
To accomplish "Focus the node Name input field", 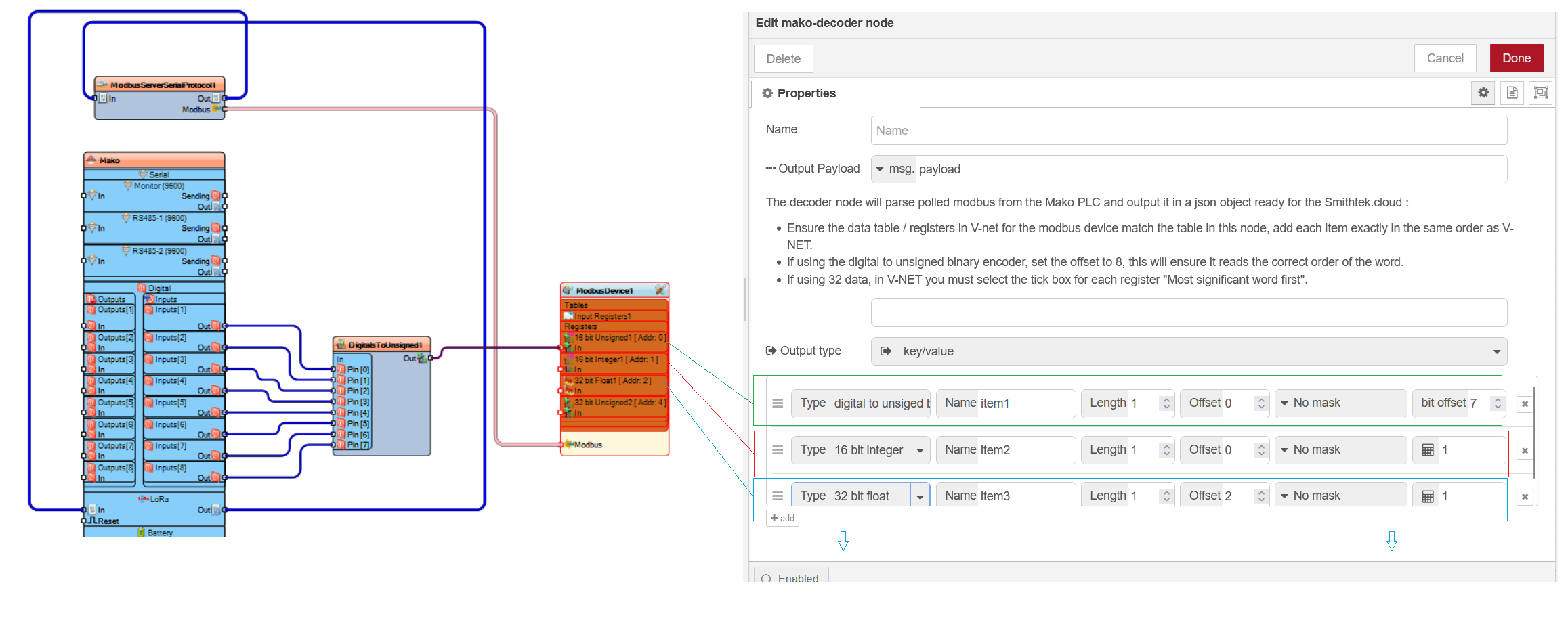I will (1189, 131).
